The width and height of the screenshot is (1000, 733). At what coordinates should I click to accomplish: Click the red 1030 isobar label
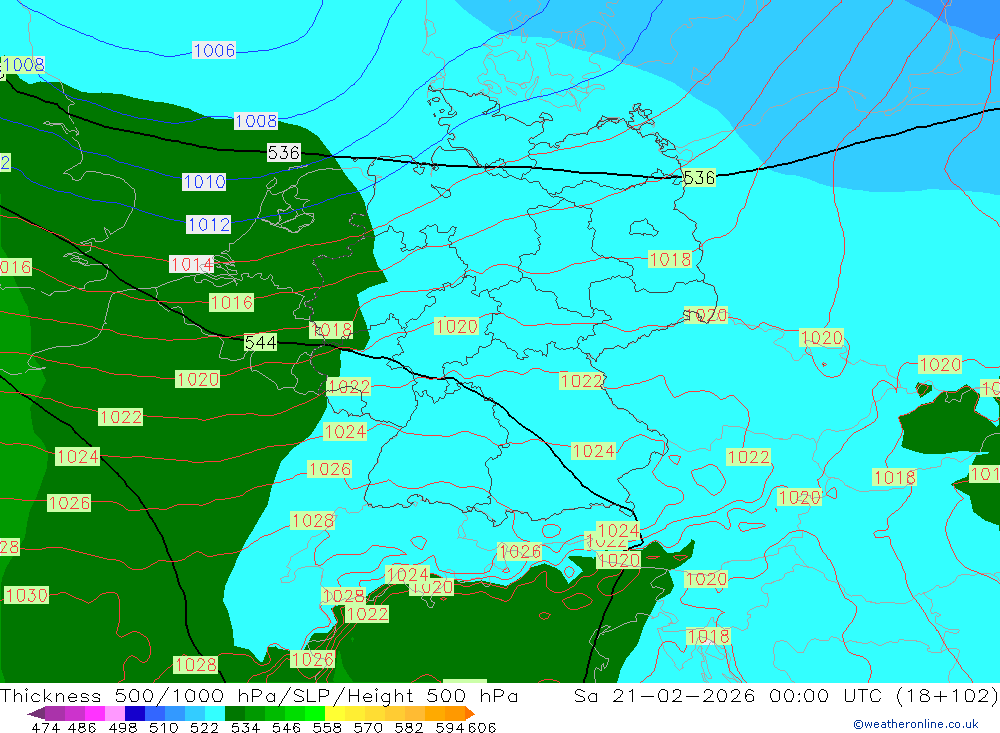click(x=26, y=595)
